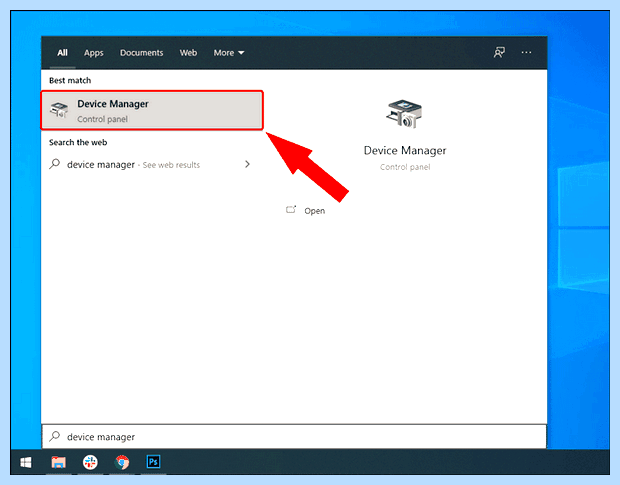This screenshot has height=485, width=620.
Task: Open Chrome from the taskbar
Action: point(122,462)
